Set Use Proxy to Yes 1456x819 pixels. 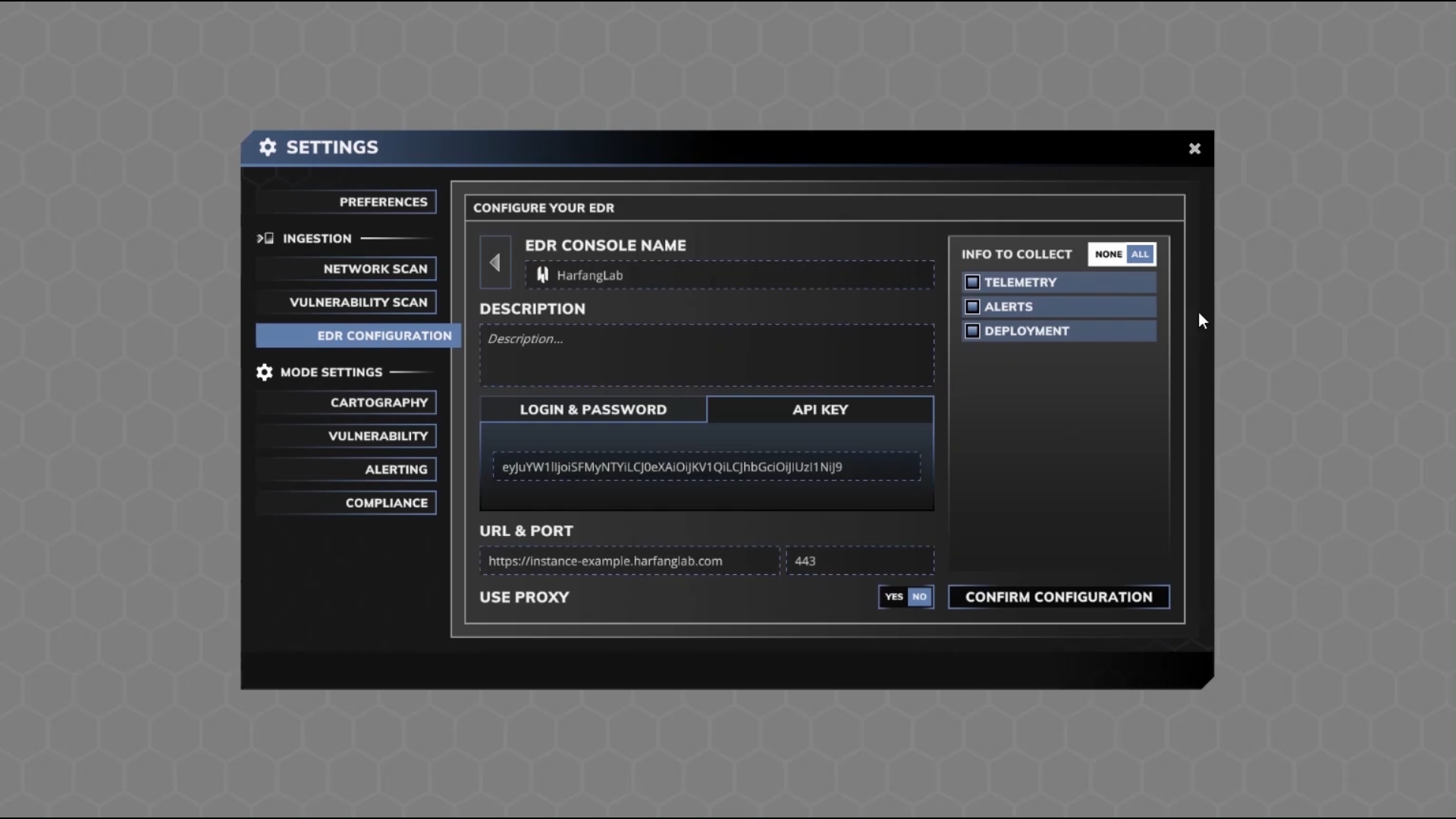894,597
